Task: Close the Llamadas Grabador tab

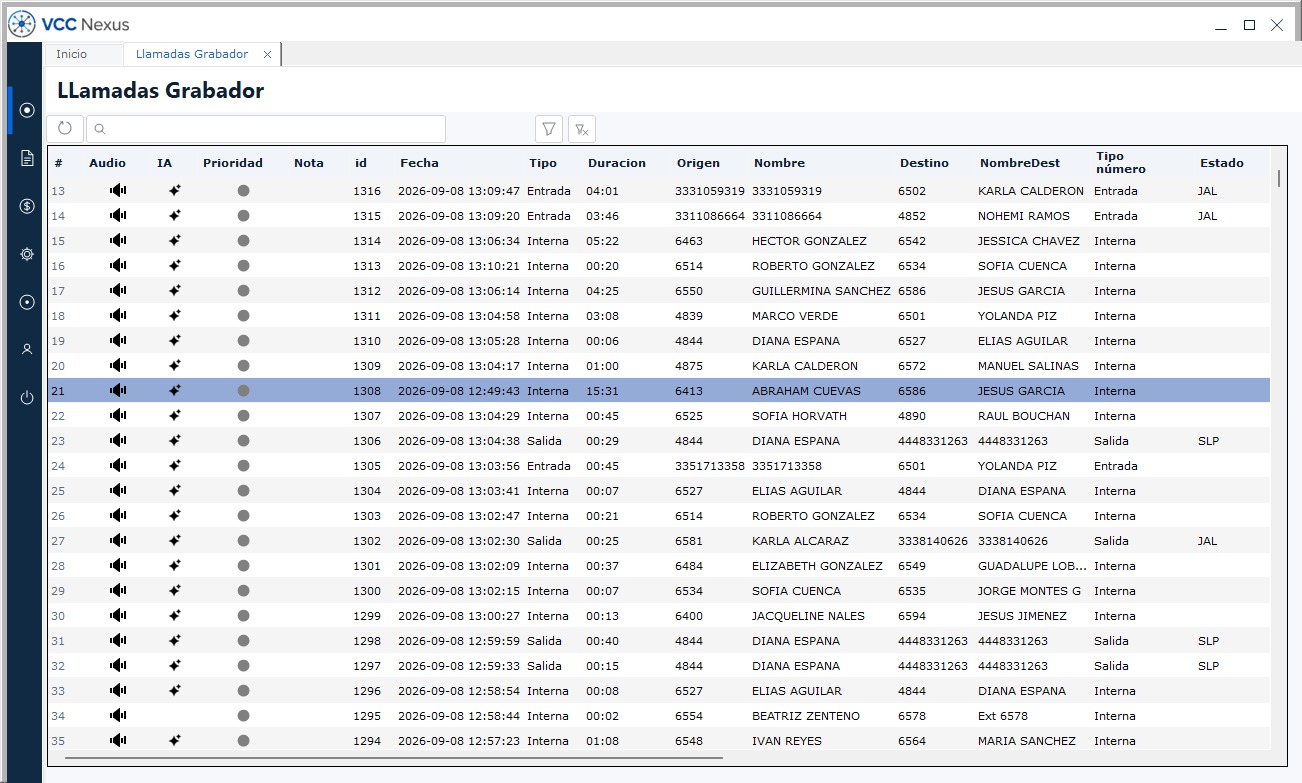Action: 267,54
